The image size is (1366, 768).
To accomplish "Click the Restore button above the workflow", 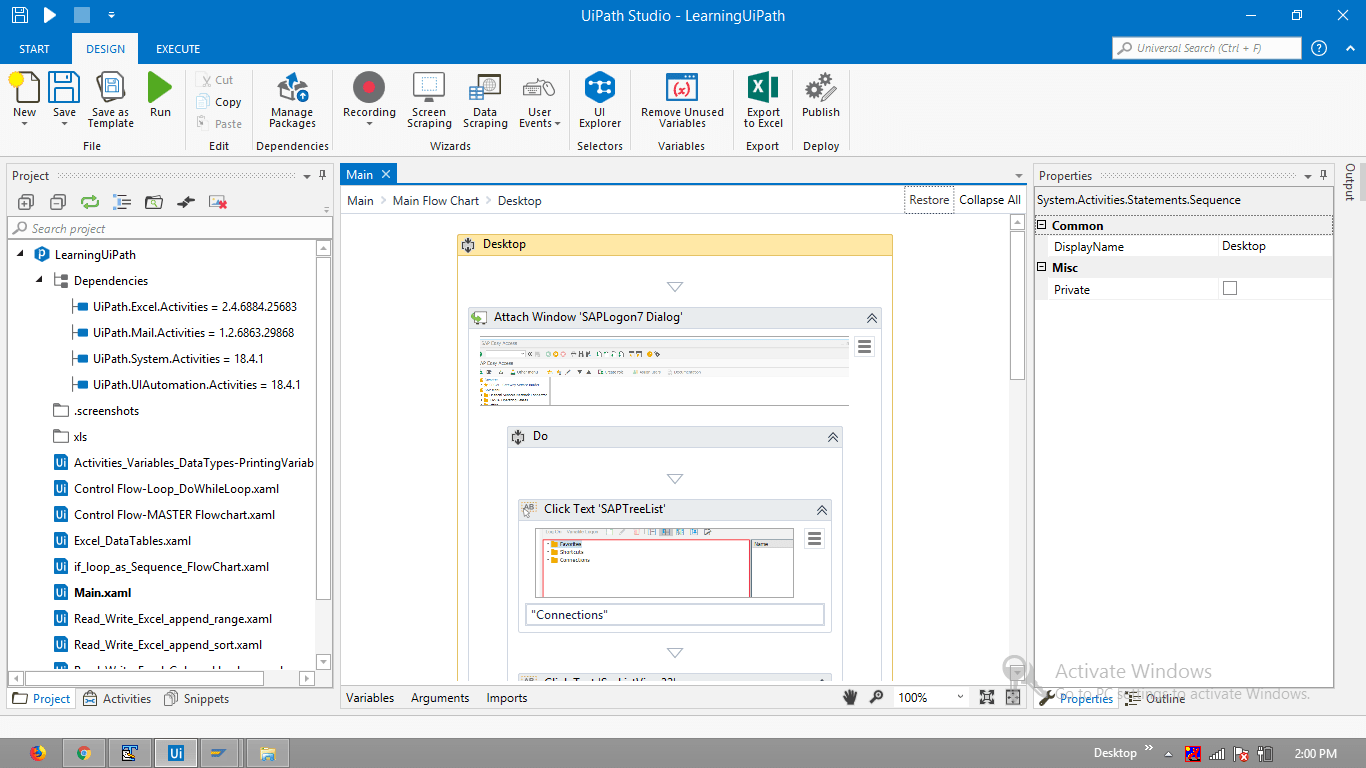I will coord(928,200).
